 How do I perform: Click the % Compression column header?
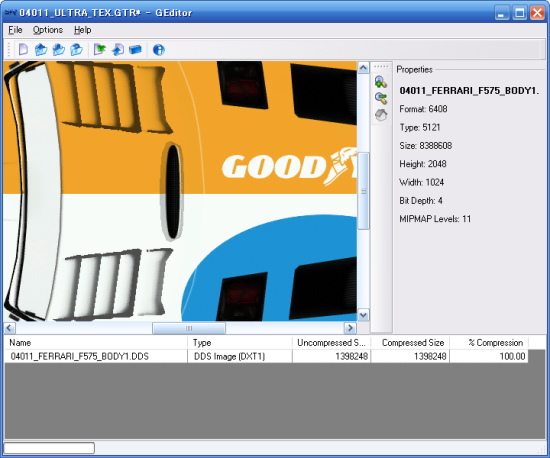[x=489, y=343]
